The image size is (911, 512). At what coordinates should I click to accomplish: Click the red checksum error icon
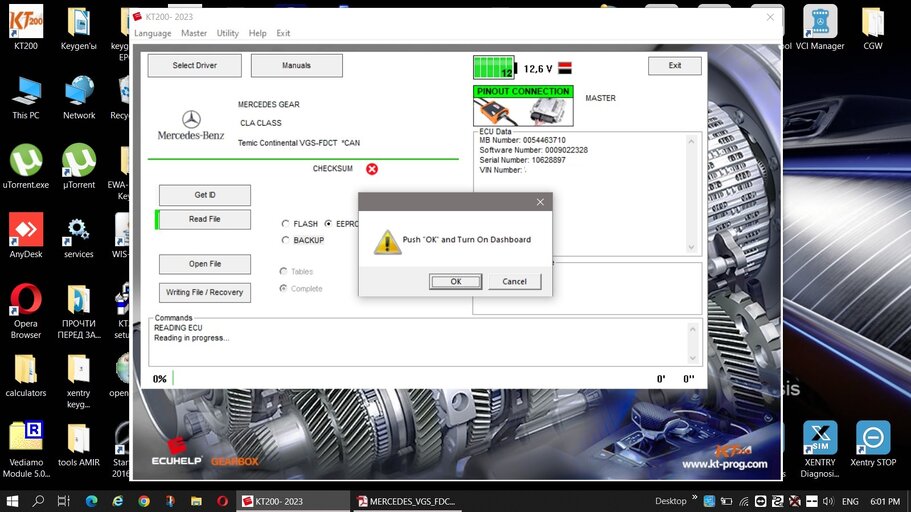coord(372,169)
